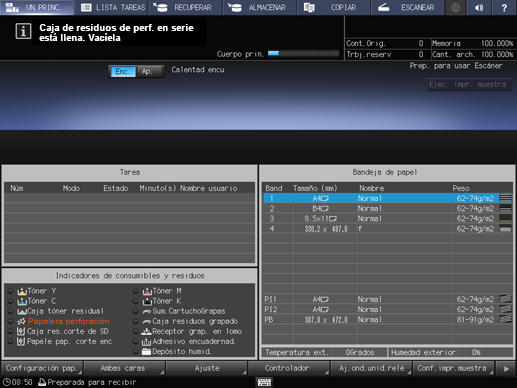Viewport: 517px width, 388px height.
Task: Click the Tóner K icon
Action: coord(147,301)
